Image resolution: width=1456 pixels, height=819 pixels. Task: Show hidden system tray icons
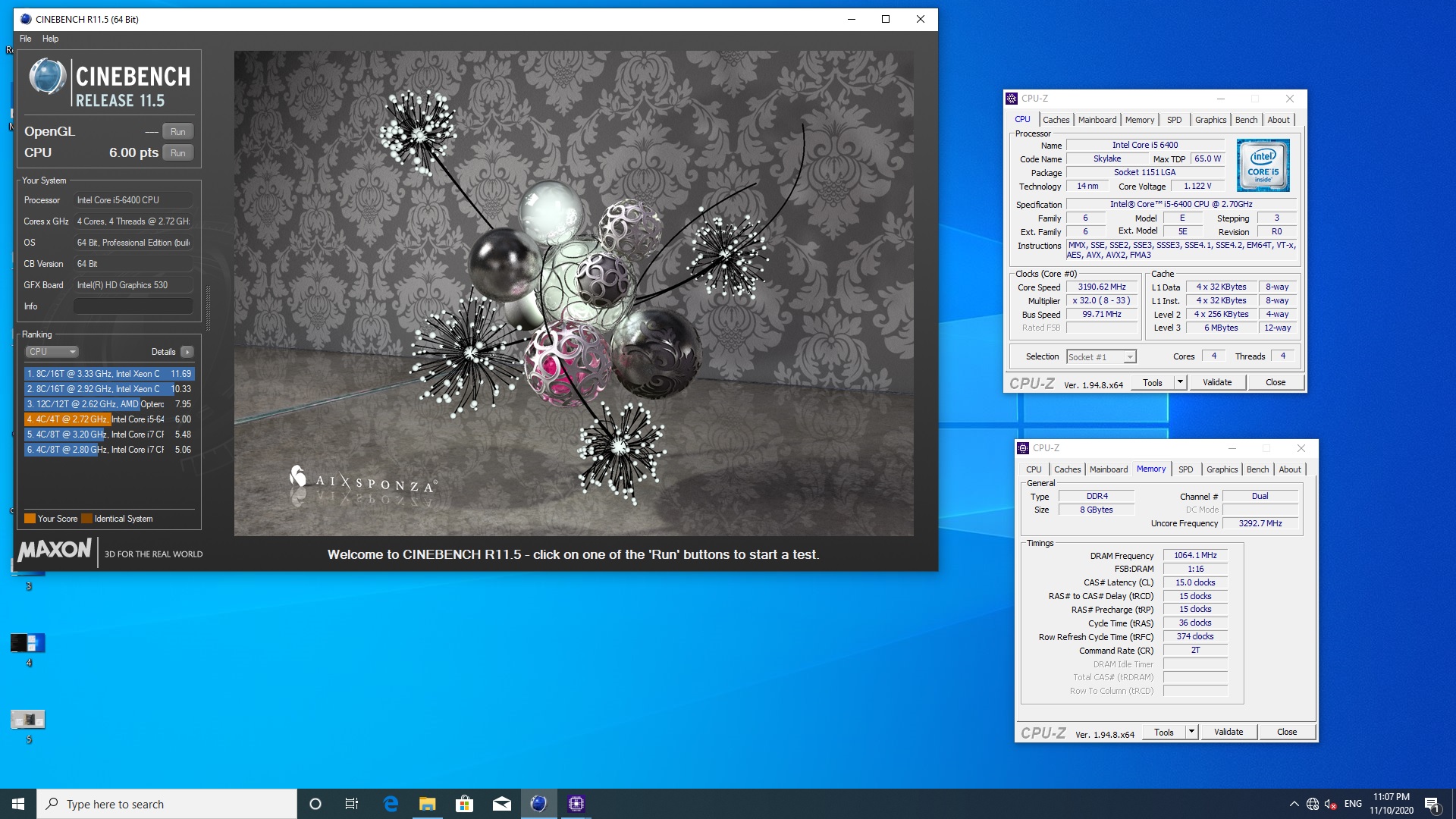click(1294, 804)
